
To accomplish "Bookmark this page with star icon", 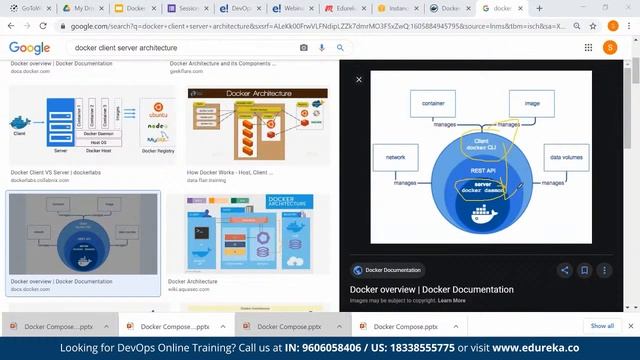I will [x=593, y=26].
